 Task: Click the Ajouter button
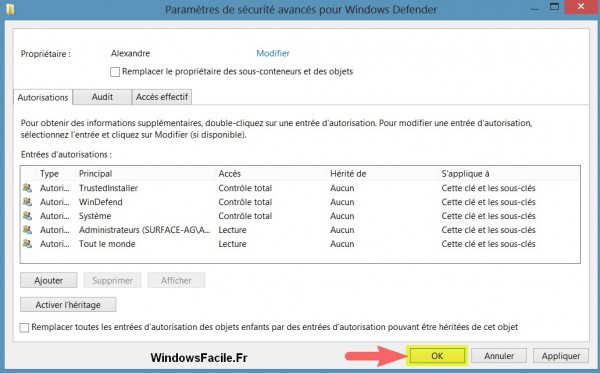click(49, 280)
